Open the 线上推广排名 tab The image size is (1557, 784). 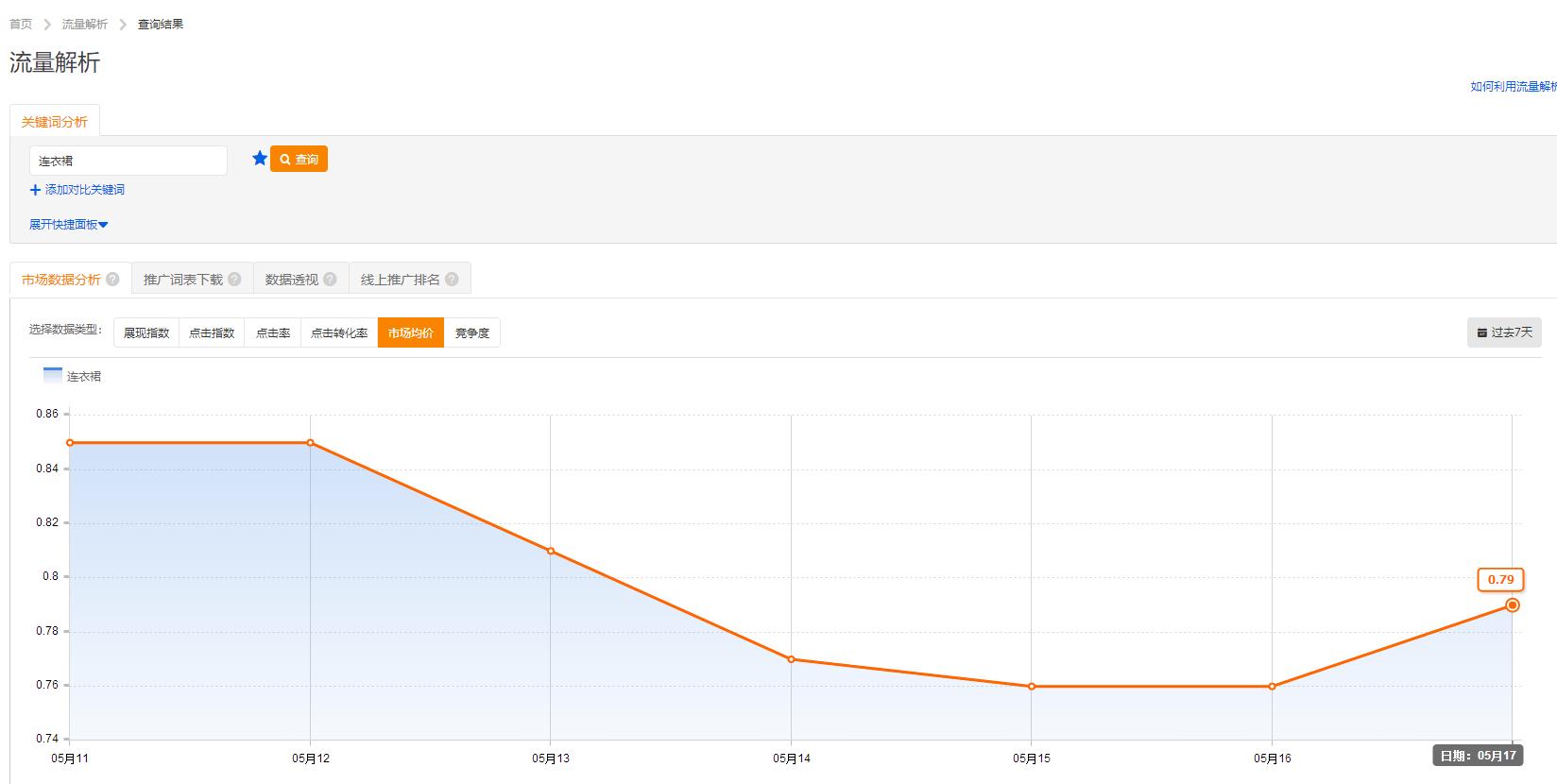tap(401, 280)
